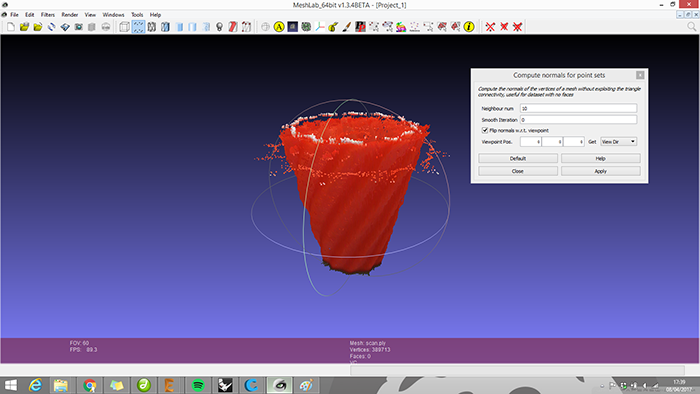Viewport: 700px width, 394px height.
Task: Open the Windows menu
Action: tap(113, 15)
